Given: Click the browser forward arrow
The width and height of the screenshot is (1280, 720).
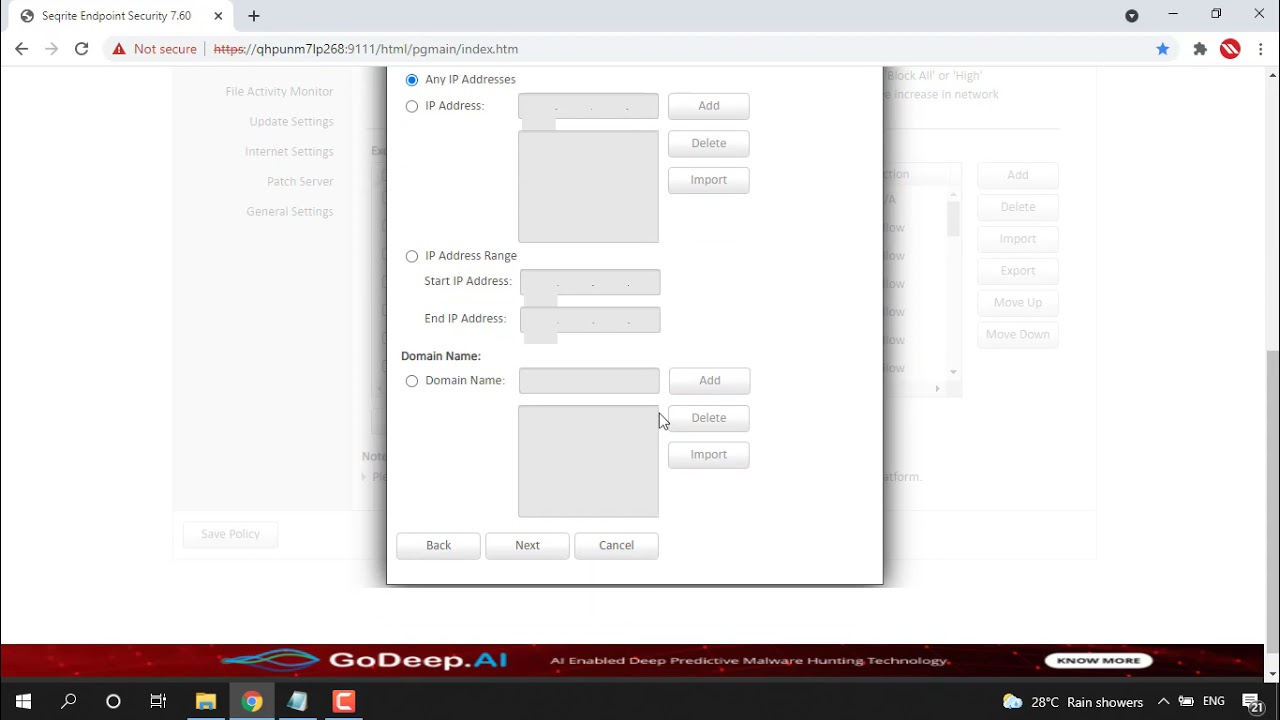Looking at the screenshot, I should pyautogui.click(x=52, y=49).
